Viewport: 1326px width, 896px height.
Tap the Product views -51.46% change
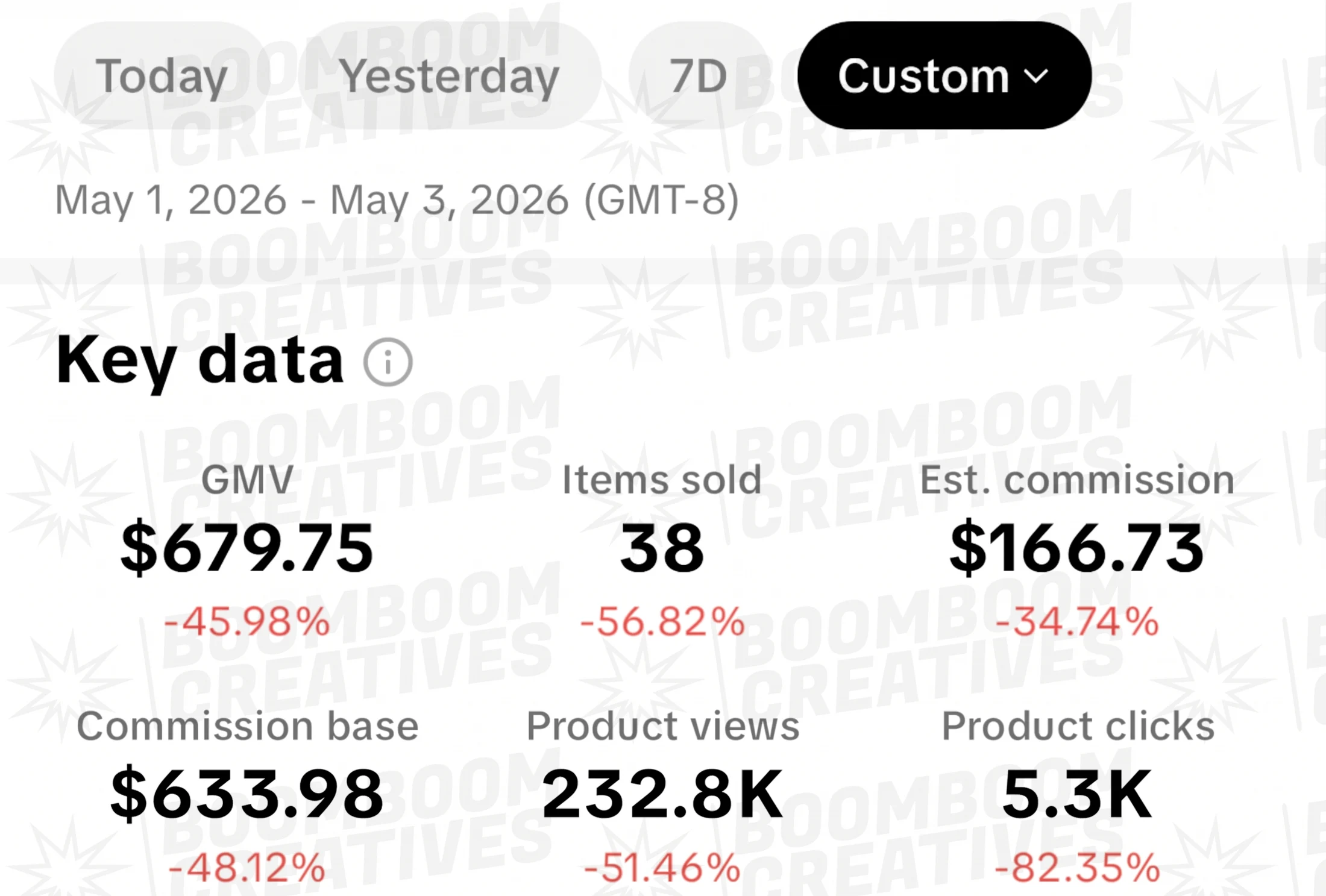tap(662, 868)
